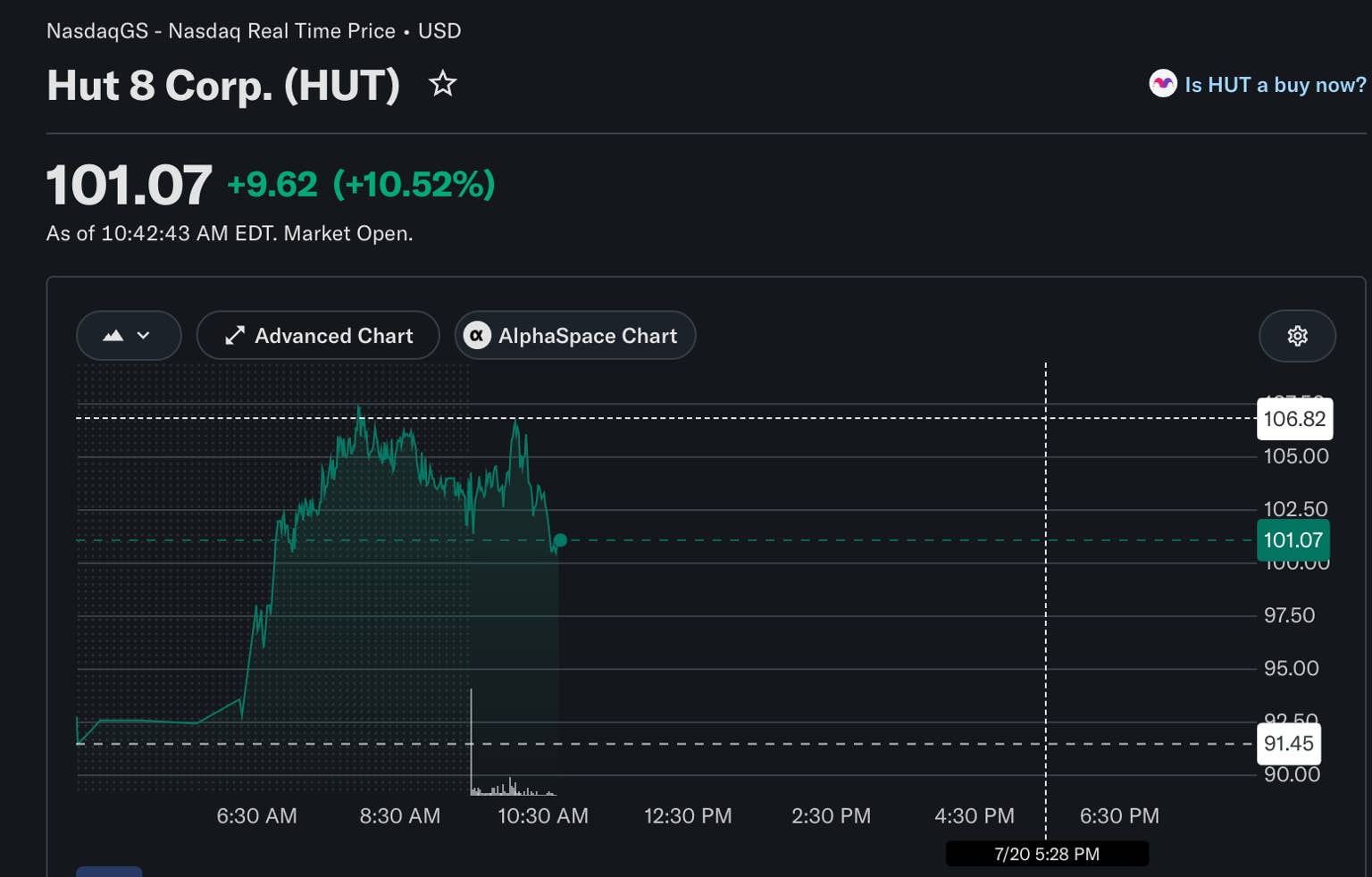Click the 91.45 previous close label
Viewport: 1372px width, 877px height.
1288,743
